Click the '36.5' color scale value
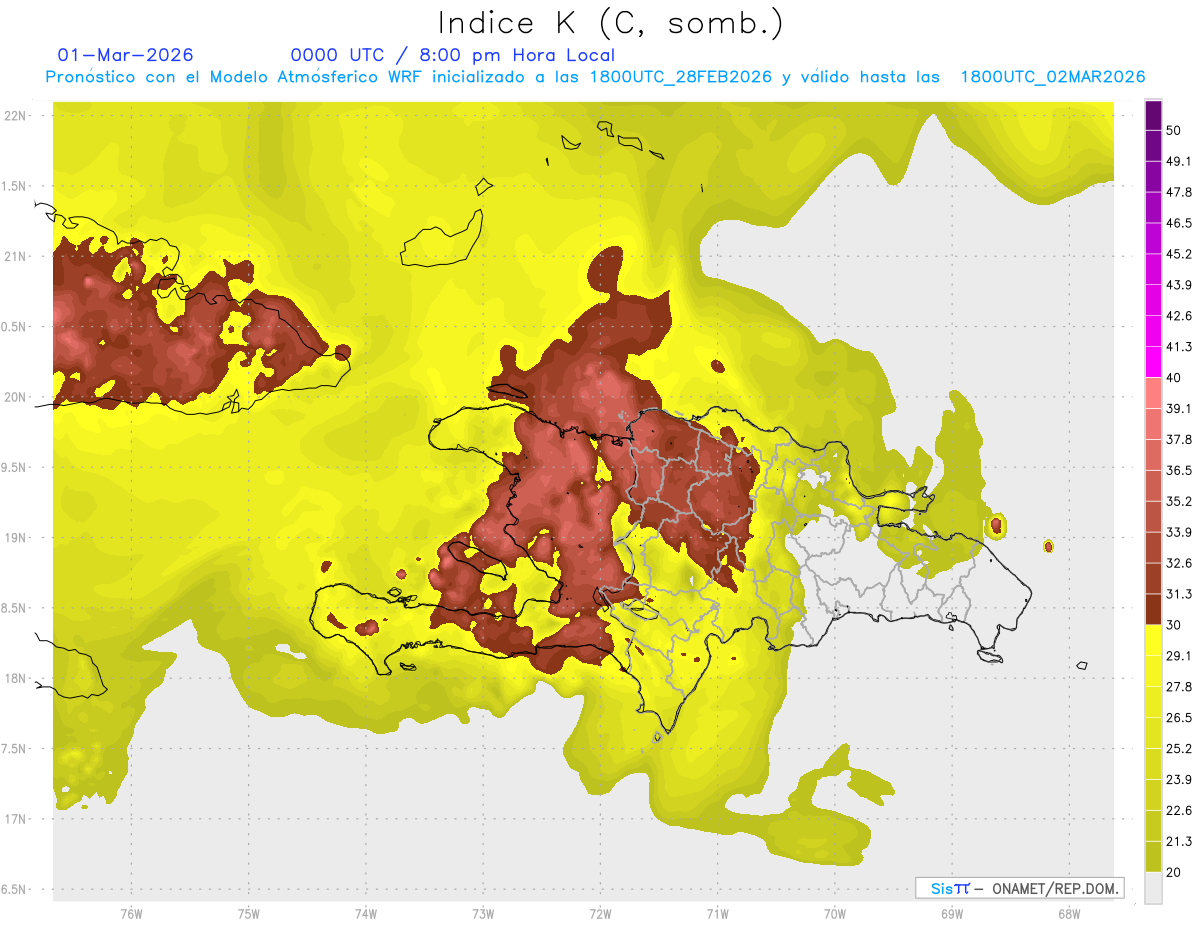Screen dimensions: 1200x927 [x=1179, y=470]
